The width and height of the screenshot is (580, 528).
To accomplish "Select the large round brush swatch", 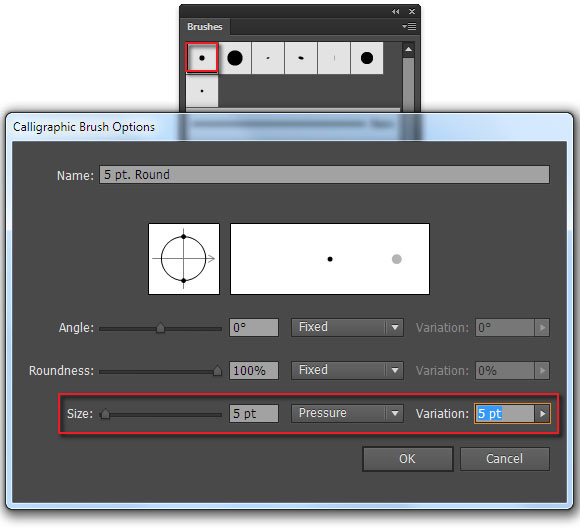I will (x=235, y=58).
